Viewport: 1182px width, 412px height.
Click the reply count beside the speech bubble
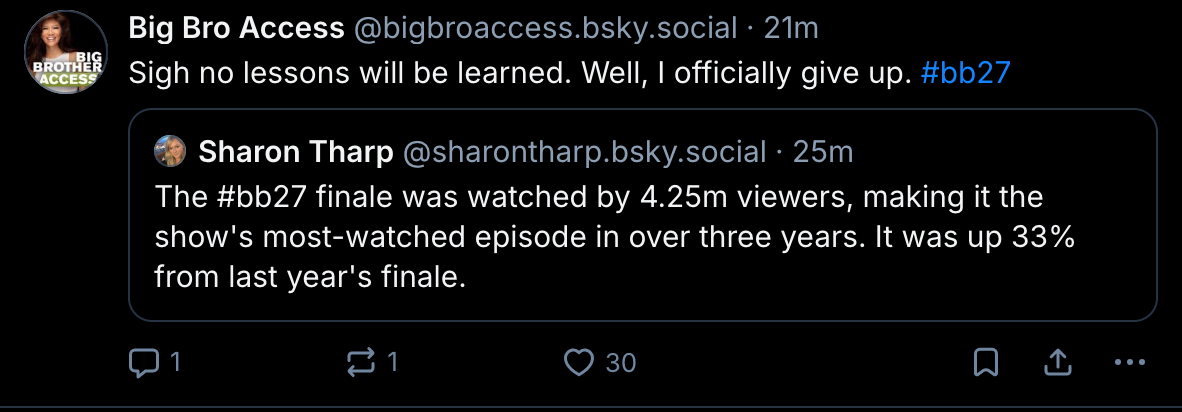tap(176, 362)
